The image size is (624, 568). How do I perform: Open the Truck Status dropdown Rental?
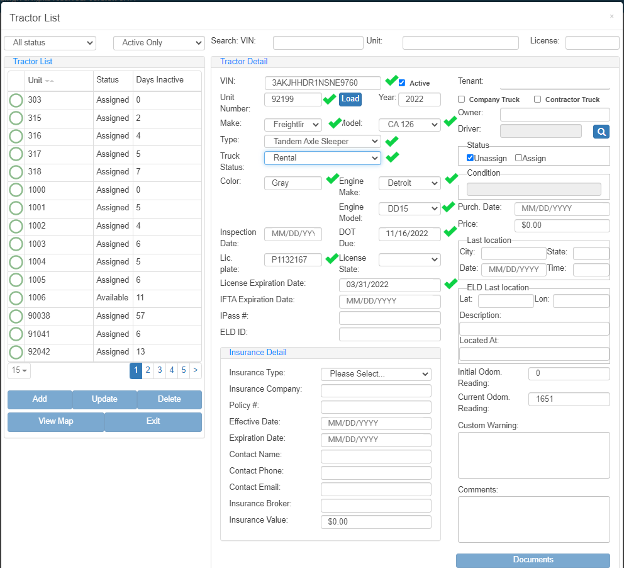(322, 158)
